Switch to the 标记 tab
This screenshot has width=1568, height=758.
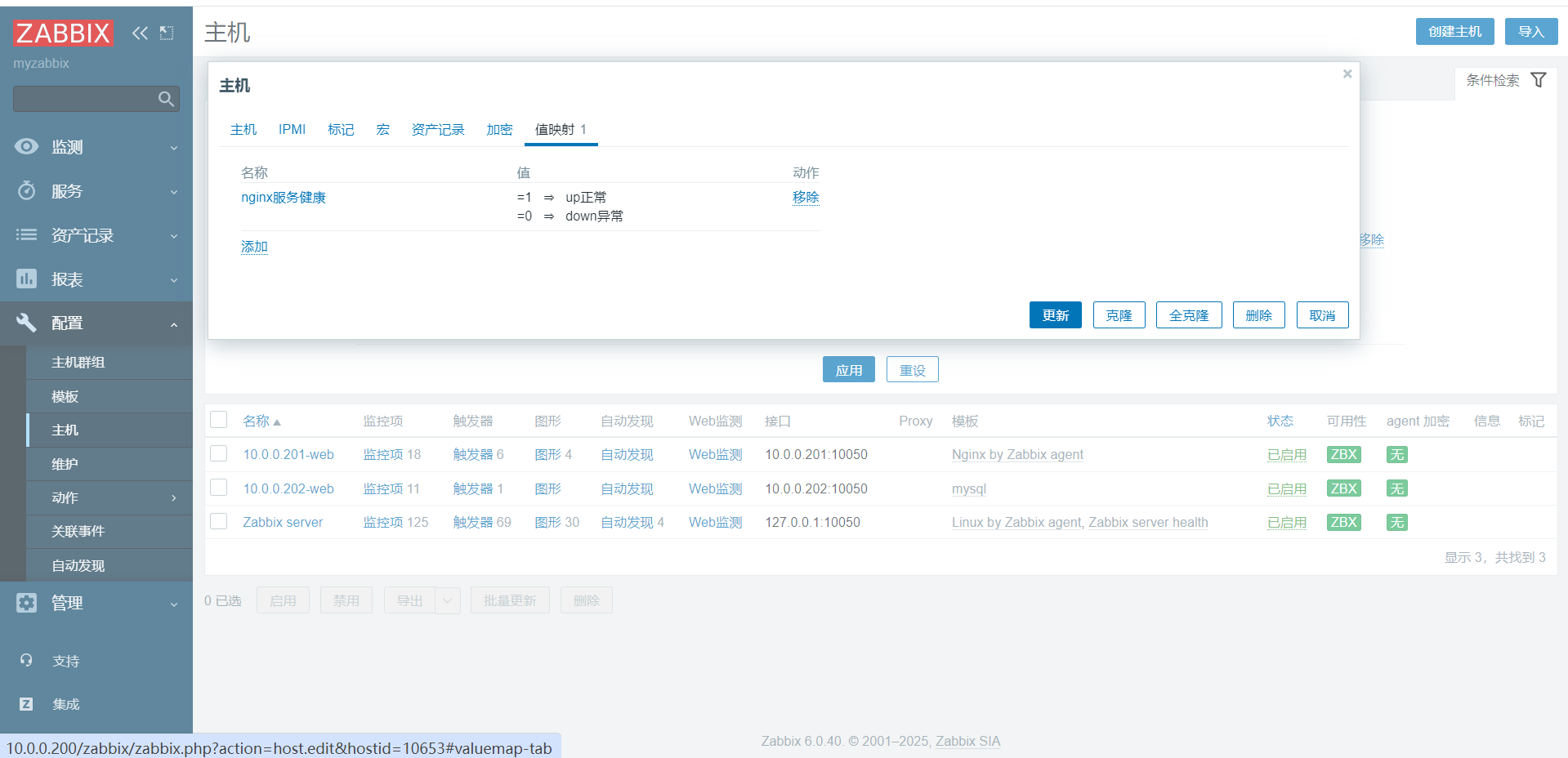point(341,130)
